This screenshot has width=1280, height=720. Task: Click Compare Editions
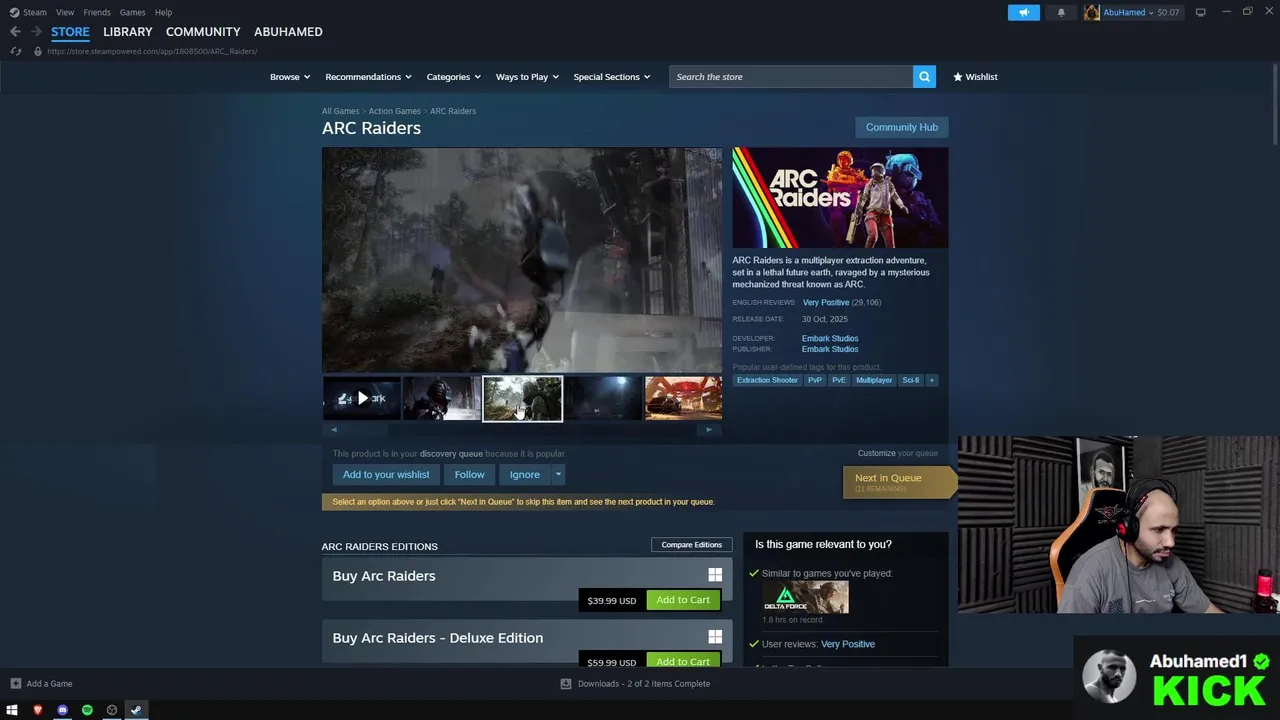[691, 545]
